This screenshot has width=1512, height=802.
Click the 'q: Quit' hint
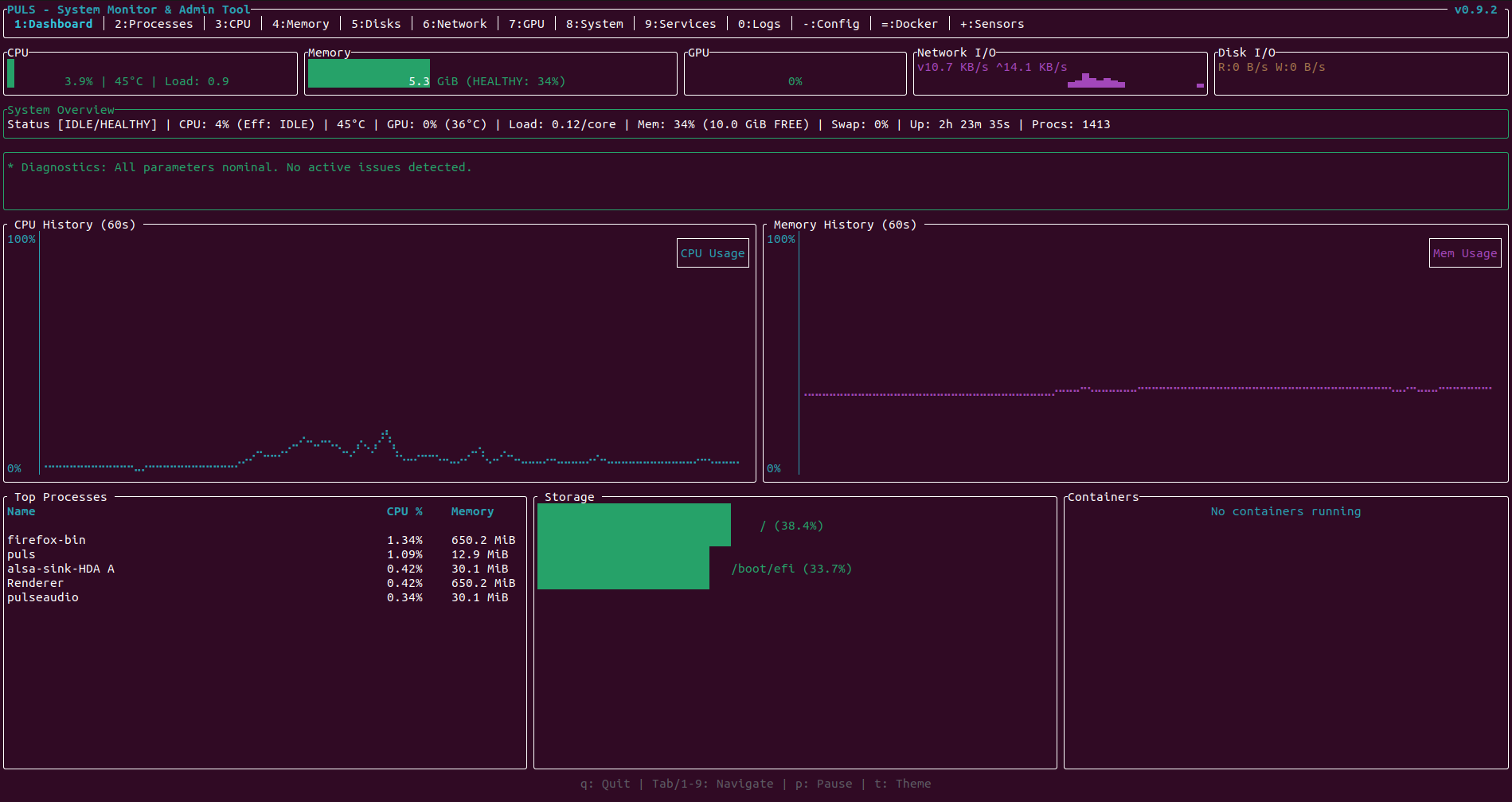tap(605, 784)
